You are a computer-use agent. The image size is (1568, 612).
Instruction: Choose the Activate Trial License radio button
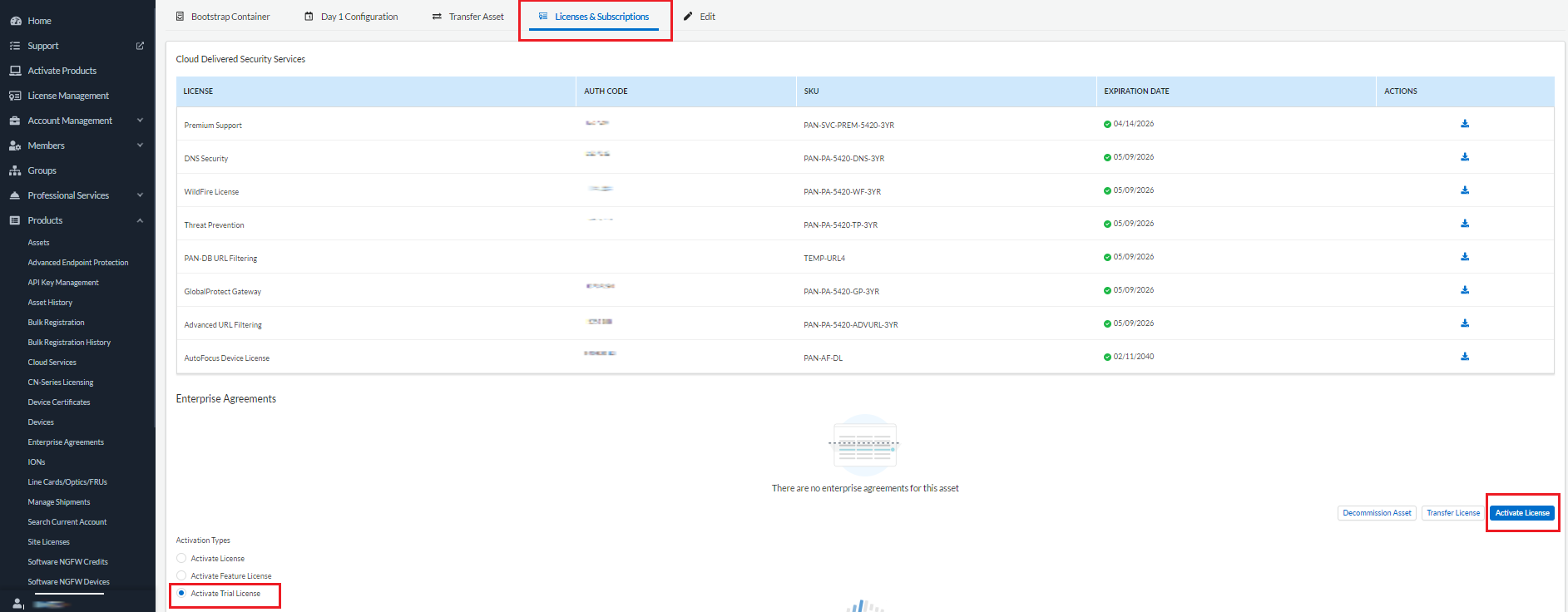(181, 594)
